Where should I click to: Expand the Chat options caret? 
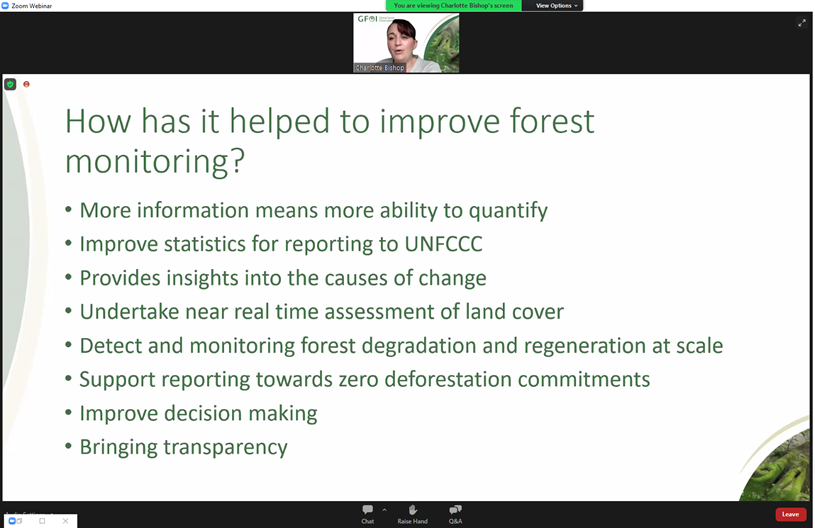click(x=384, y=510)
